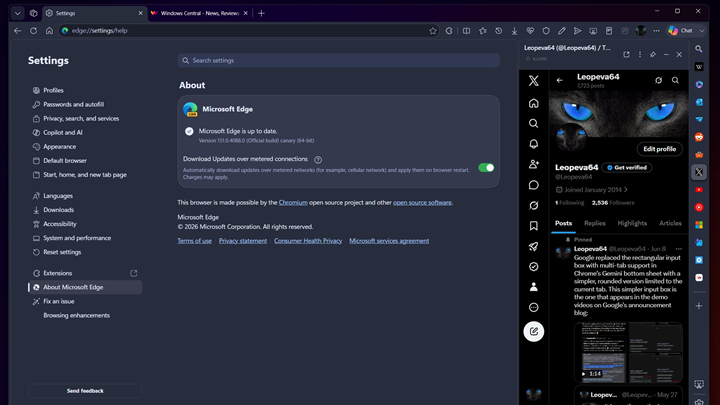720x405 pixels.
Task: Click the Get verified button
Action: pyautogui.click(x=626, y=168)
